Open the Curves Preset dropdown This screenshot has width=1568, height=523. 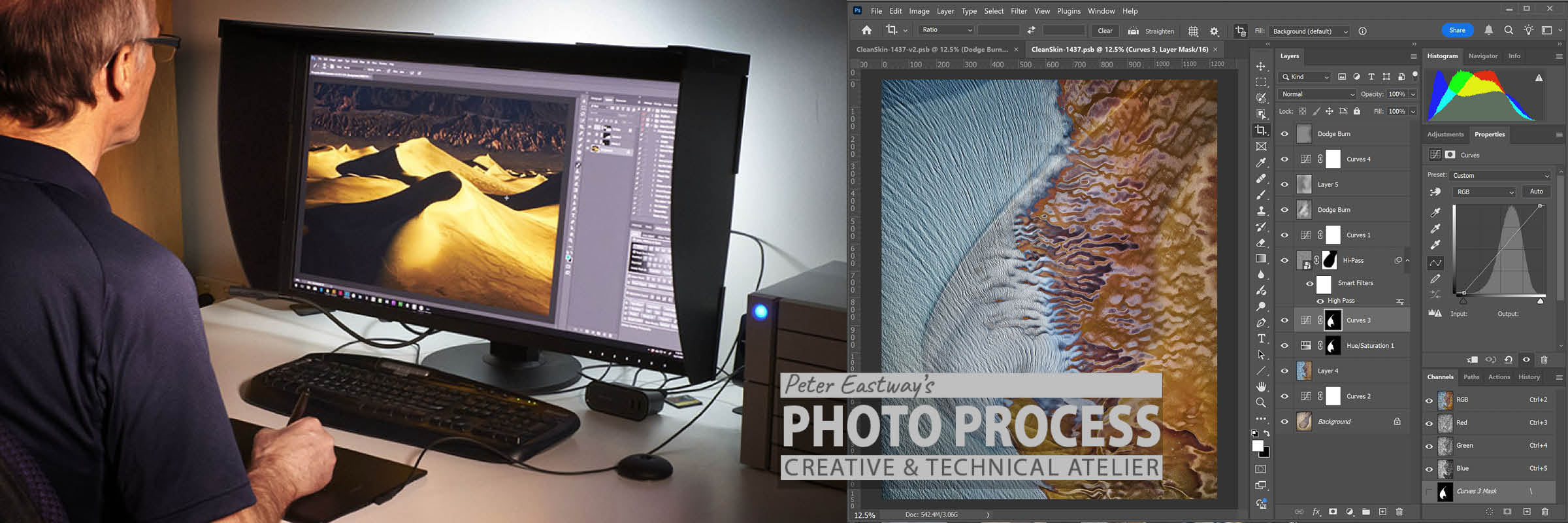tap(1500, 175)
